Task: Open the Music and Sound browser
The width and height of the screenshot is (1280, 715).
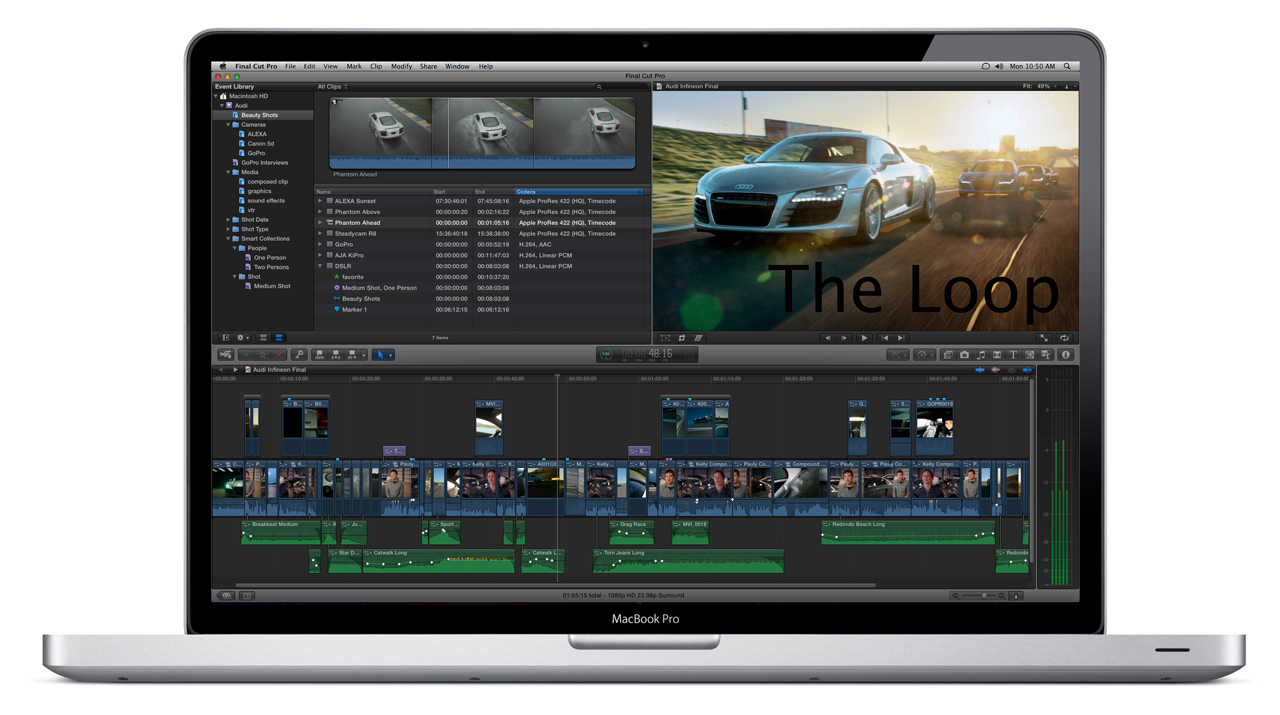Action: point(981,355)
